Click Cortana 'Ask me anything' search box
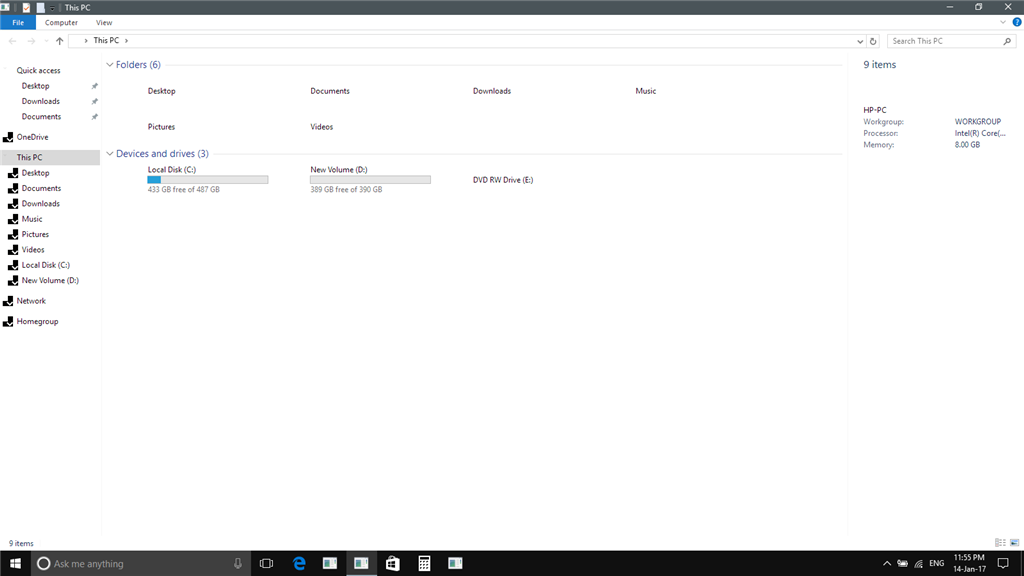Image resolution: width=1024 pixels, height=576 pixels. pyautogui.click(x=141, y=563)
